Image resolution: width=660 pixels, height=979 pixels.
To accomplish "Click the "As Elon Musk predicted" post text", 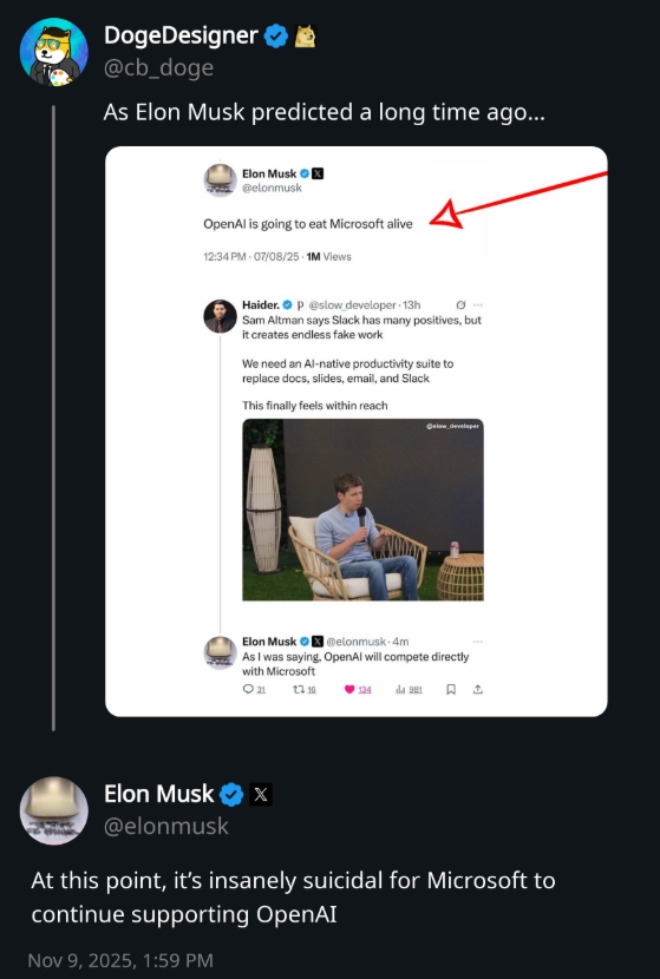I will 325,112.
